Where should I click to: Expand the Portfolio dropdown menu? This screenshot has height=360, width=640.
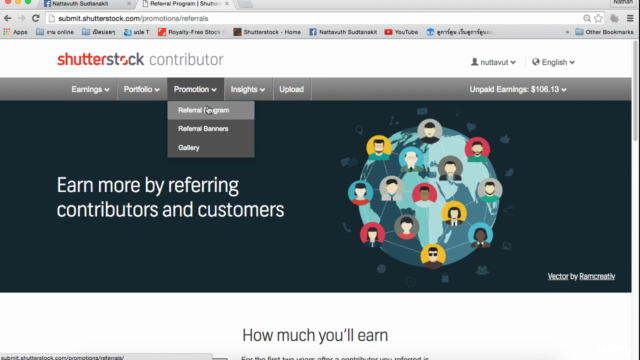point(141,89)
